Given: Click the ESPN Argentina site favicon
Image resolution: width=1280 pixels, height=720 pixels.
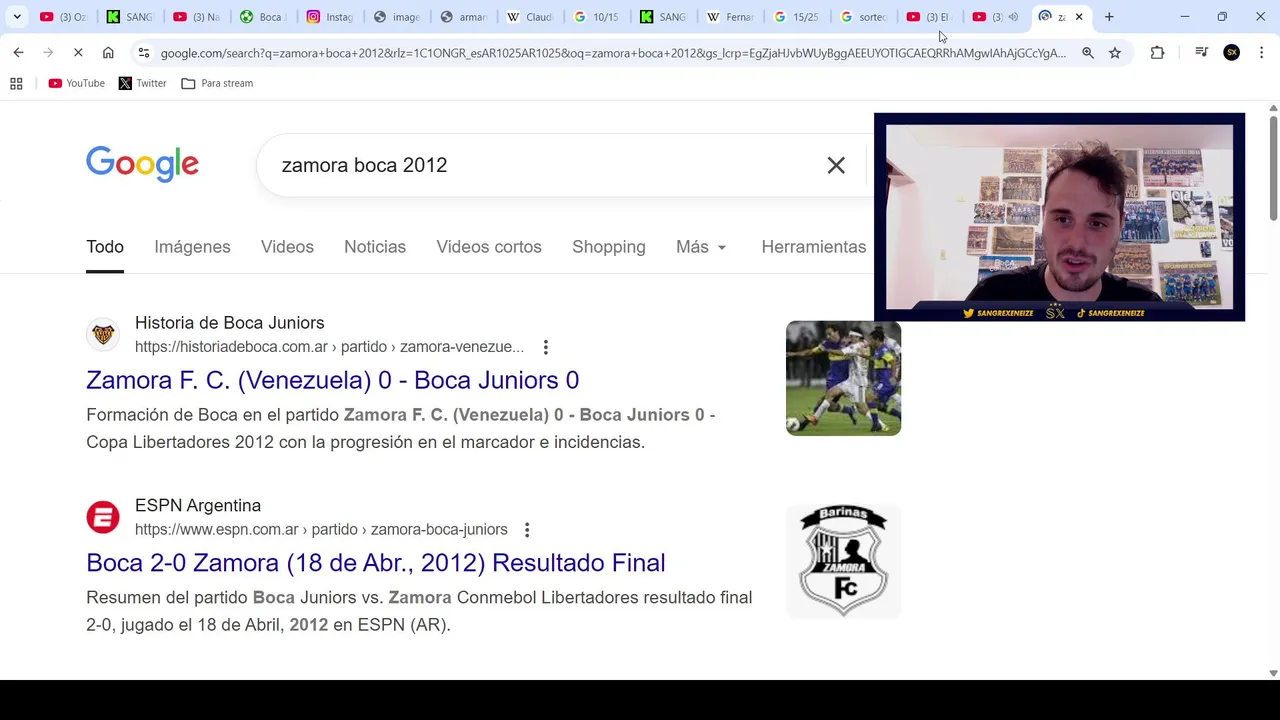Looking at the screenshot, I should (x=102, y=518).
